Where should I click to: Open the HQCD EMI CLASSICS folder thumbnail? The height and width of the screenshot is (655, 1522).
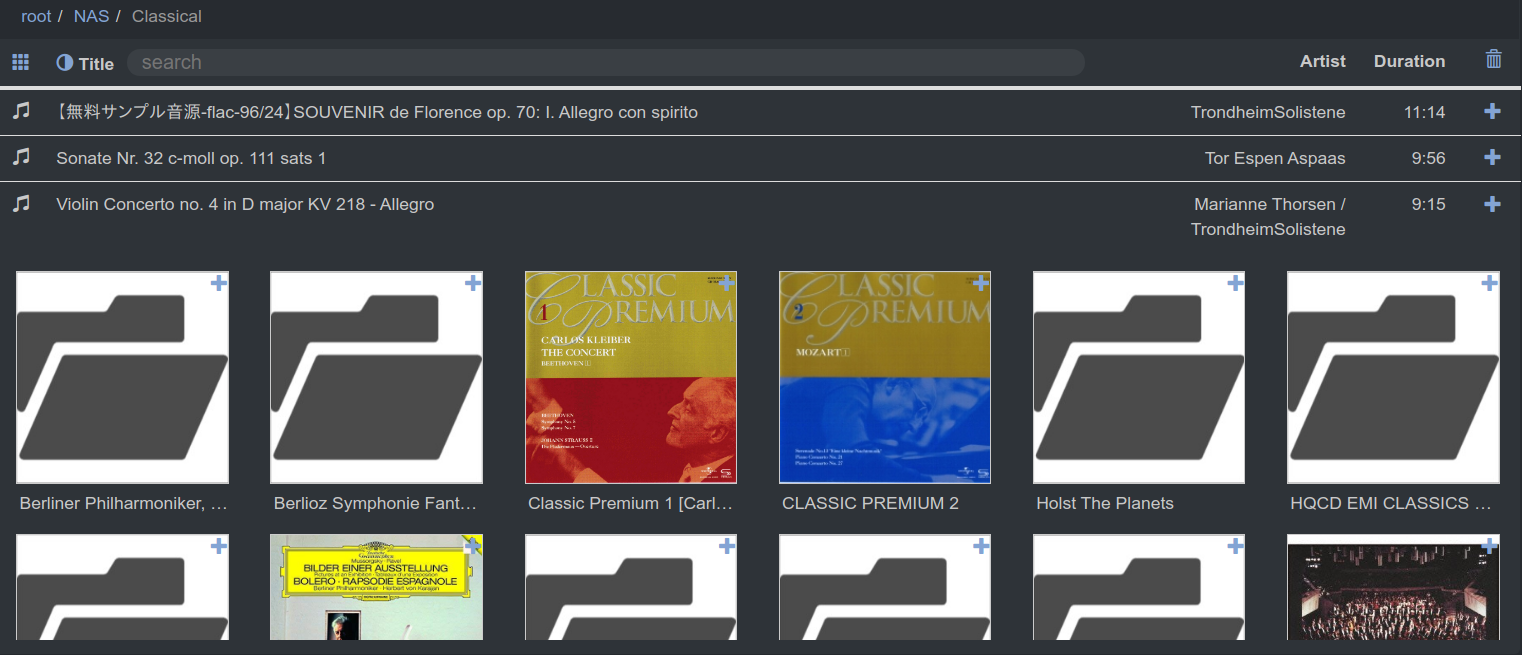1392,377
